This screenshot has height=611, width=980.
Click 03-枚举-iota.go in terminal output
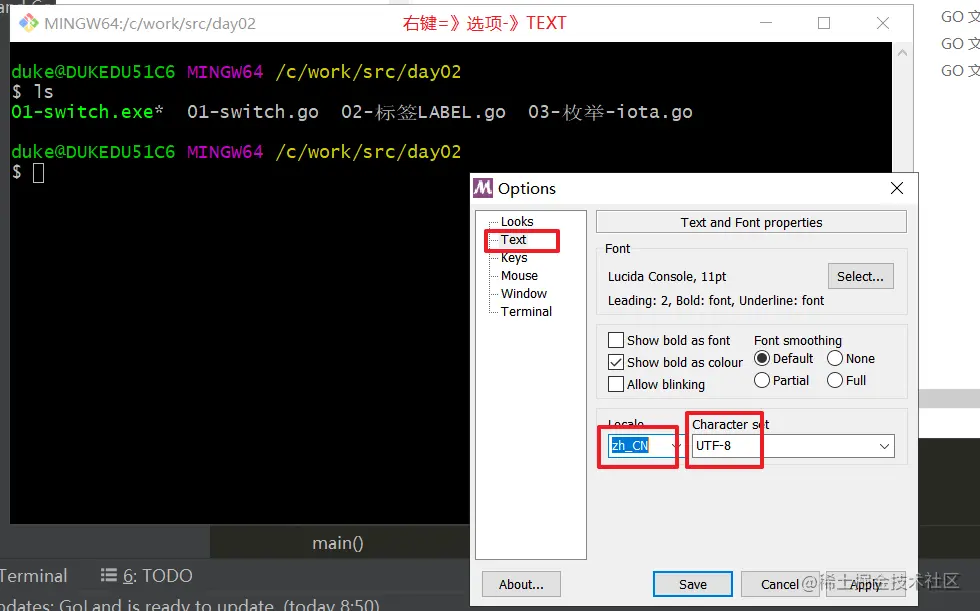pyautogui.click(x=610, y=112)
